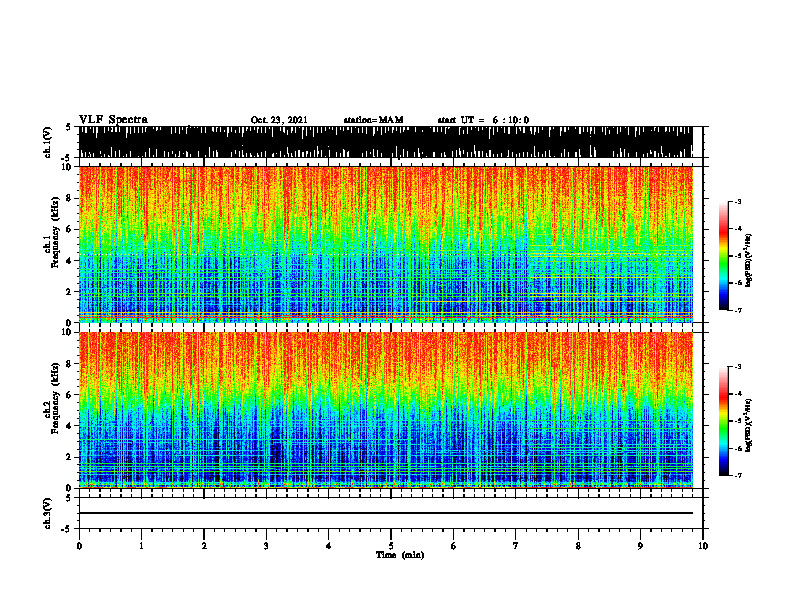Click the "-3" tick on ch.2 color bar
792x612 pixels.
click(738, 367)
